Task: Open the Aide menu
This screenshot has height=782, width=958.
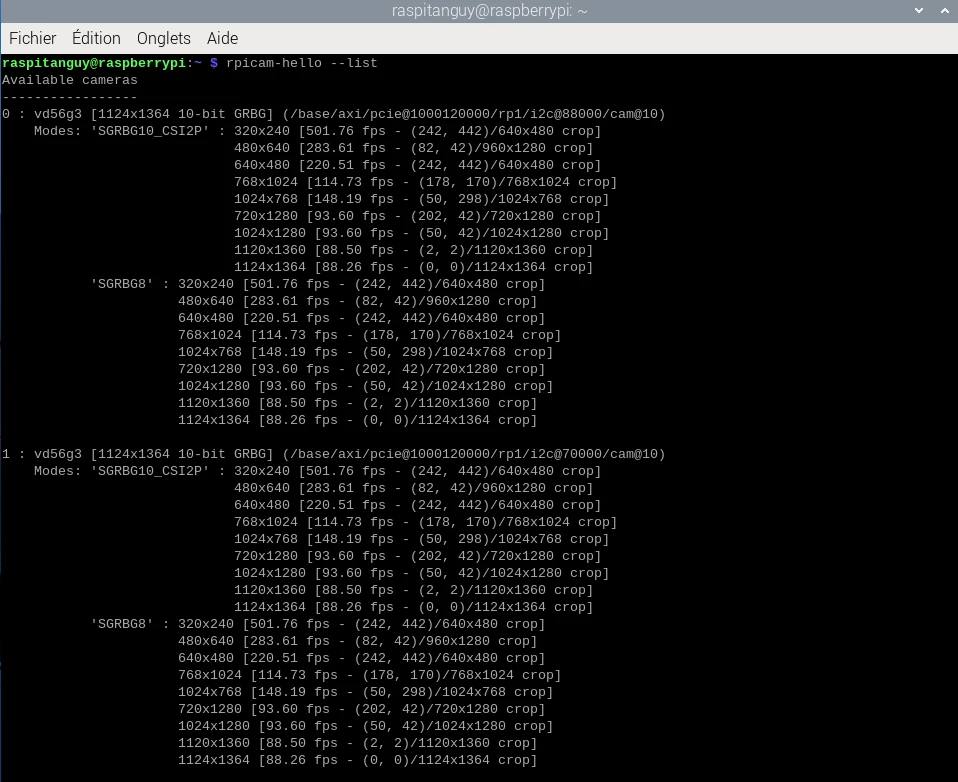Action: [x=222, y=38]
